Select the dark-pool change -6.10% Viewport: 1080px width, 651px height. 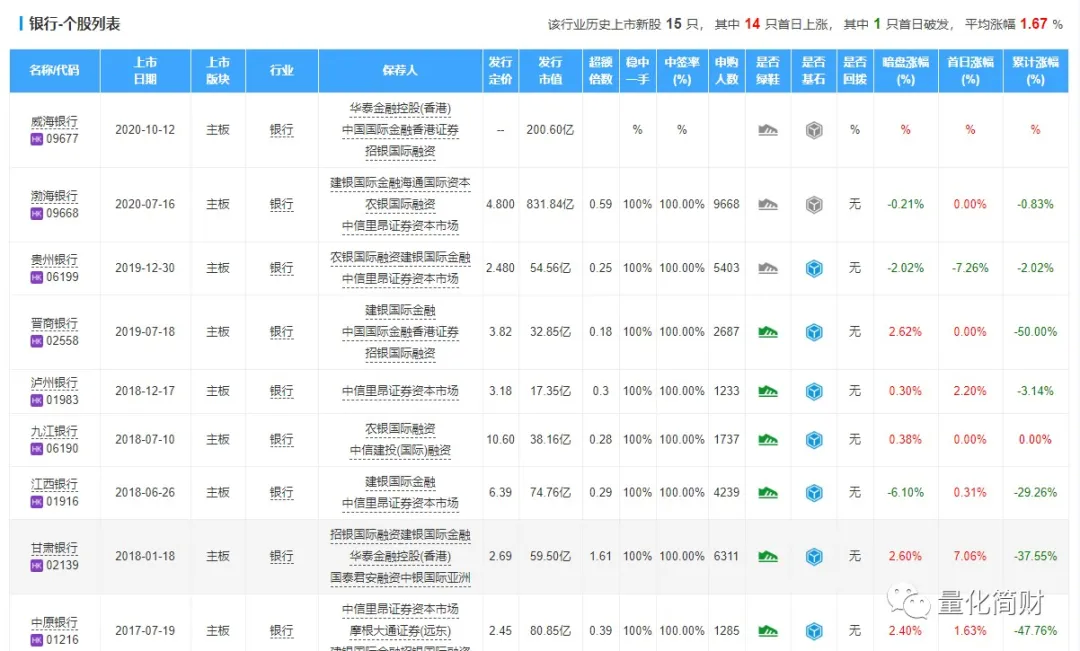[906, 493]
